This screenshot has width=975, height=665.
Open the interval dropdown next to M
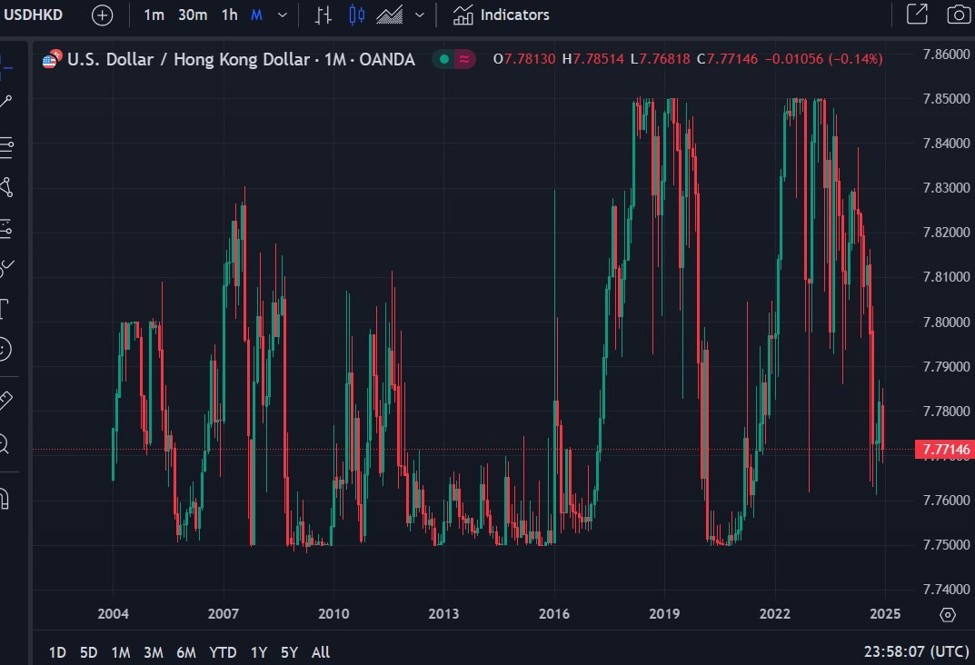283,15
